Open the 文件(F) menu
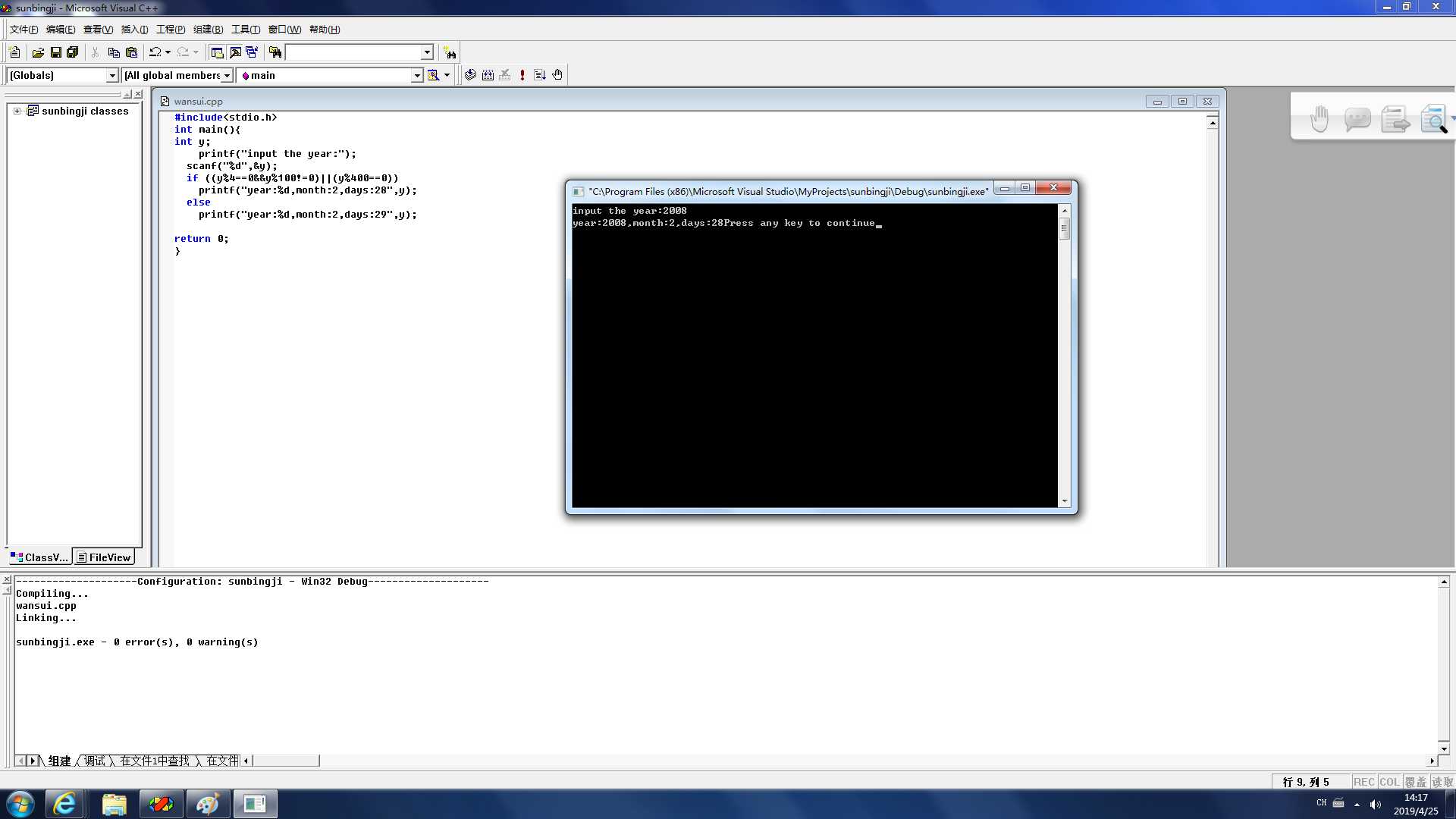The height and width of the screenshot is (819, 1456). [24, 30]
